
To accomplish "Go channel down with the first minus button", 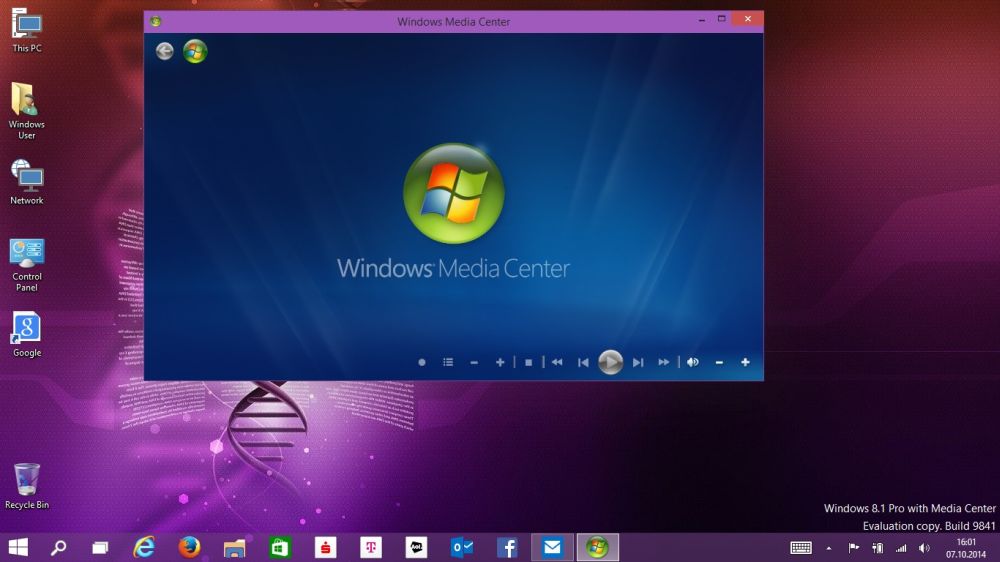I will [474, 362].
